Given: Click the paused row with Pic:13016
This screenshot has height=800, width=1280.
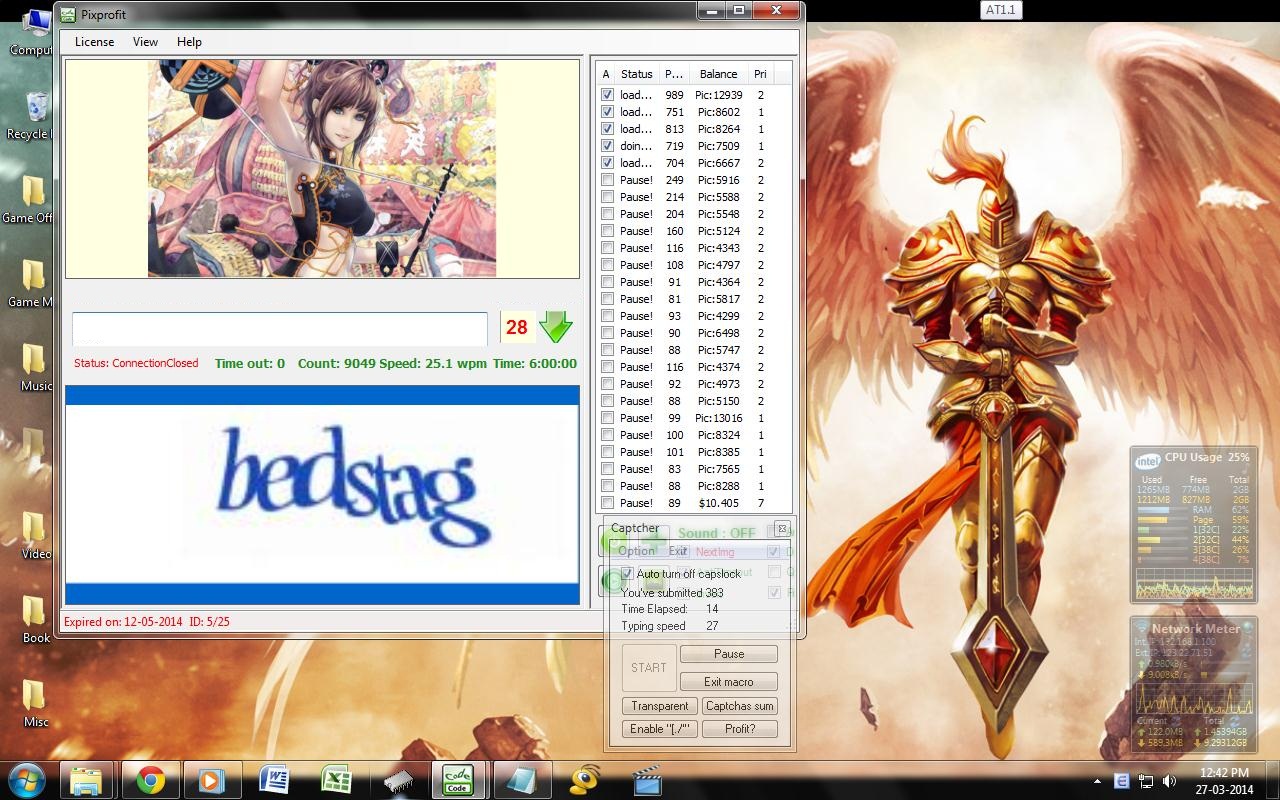Looking at the screenshot, I should click(694, 418).
